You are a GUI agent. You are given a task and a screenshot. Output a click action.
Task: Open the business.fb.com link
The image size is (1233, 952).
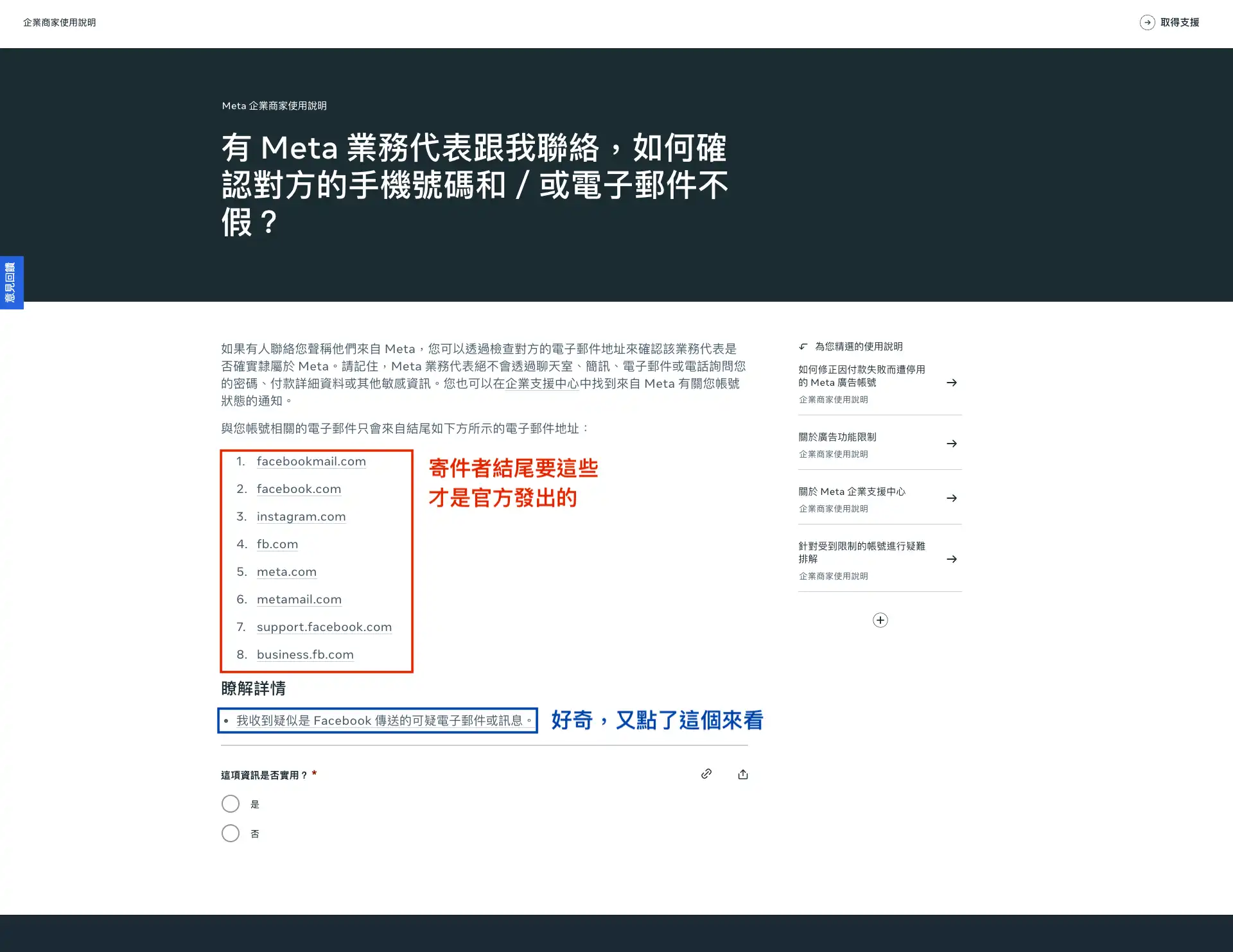point(305,655)
